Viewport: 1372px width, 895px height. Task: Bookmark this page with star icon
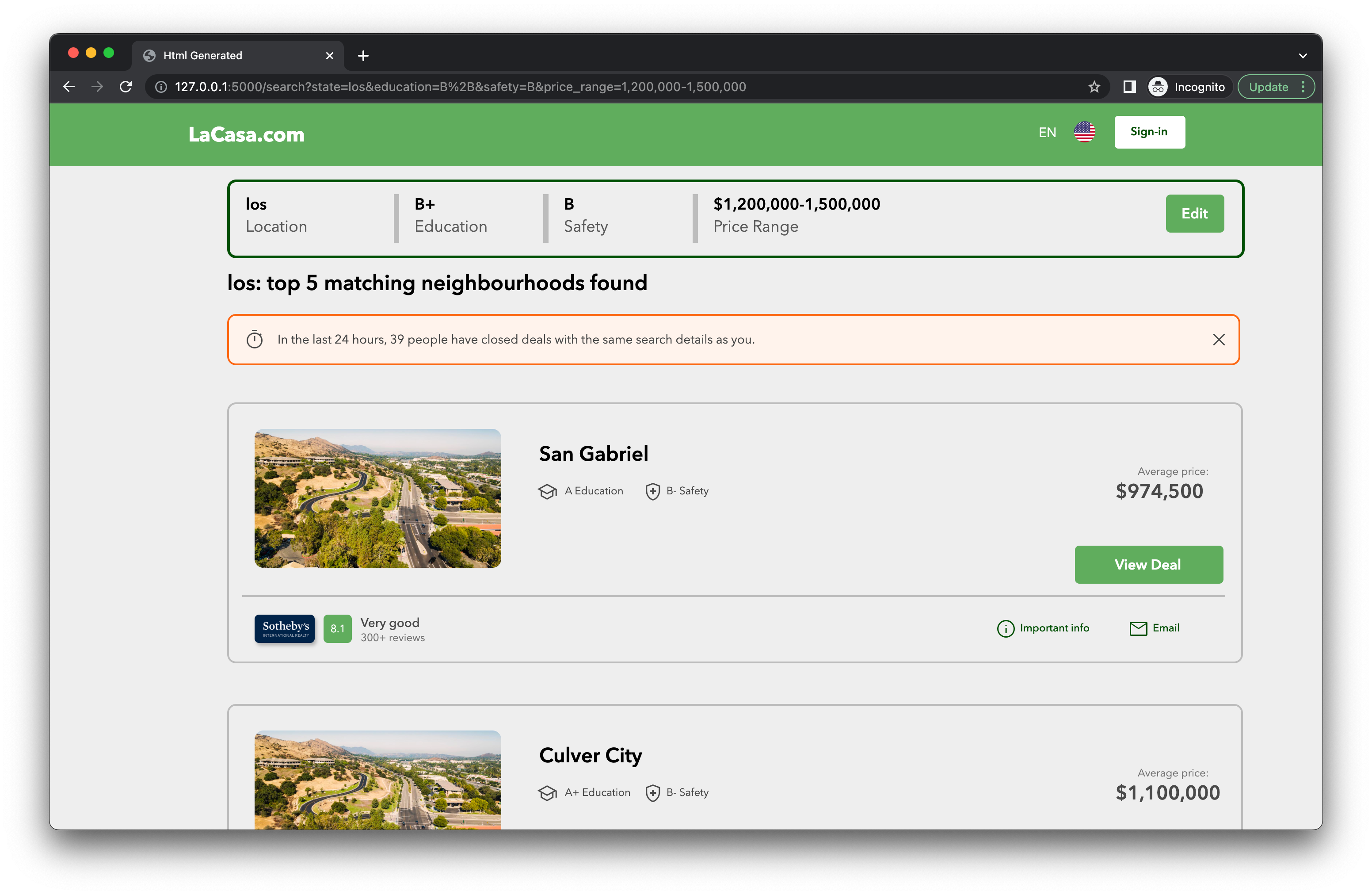coord(1094,87)
